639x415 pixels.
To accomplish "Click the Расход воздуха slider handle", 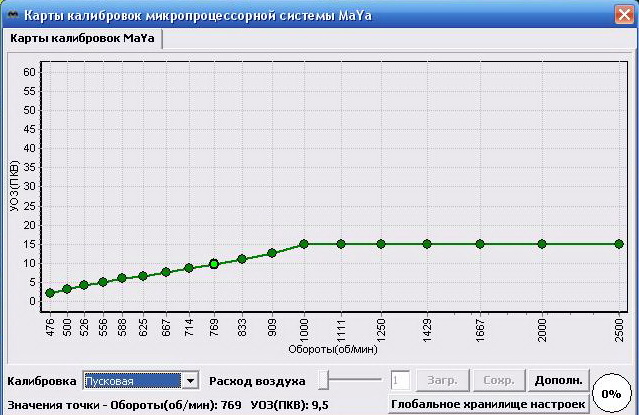I will click(324, 380).
